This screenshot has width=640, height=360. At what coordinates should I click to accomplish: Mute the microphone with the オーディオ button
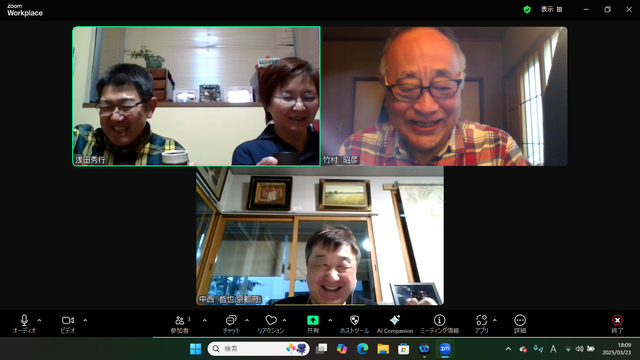click(x=24, y=324)
